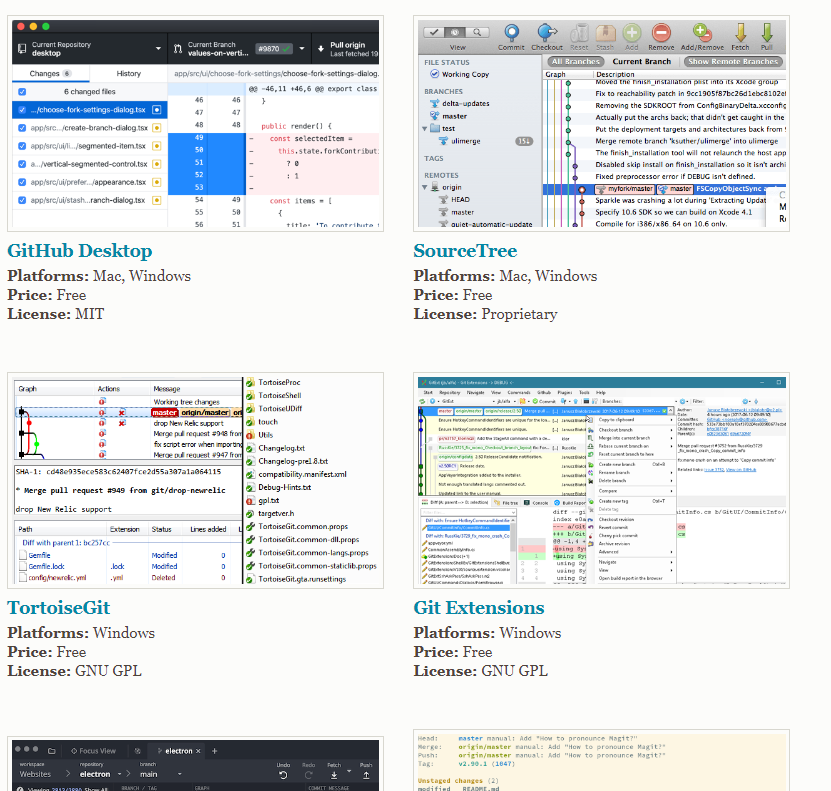The width and height of the screenshot is (831, 791).
Task: Collapse the 'origin' remote in SourceTree
Action: 425,187
